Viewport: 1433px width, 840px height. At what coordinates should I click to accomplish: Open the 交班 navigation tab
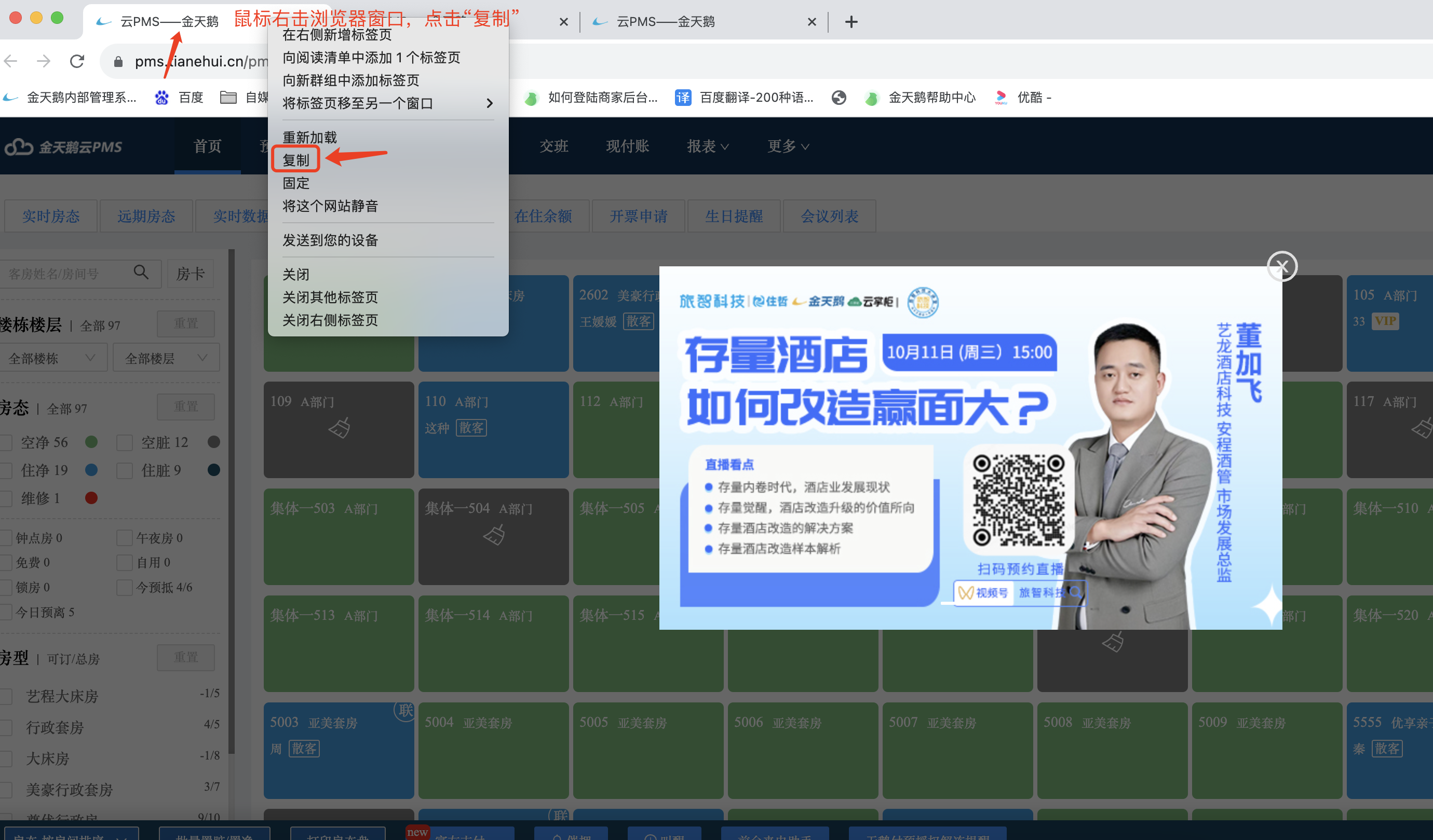tap(554, 147)
